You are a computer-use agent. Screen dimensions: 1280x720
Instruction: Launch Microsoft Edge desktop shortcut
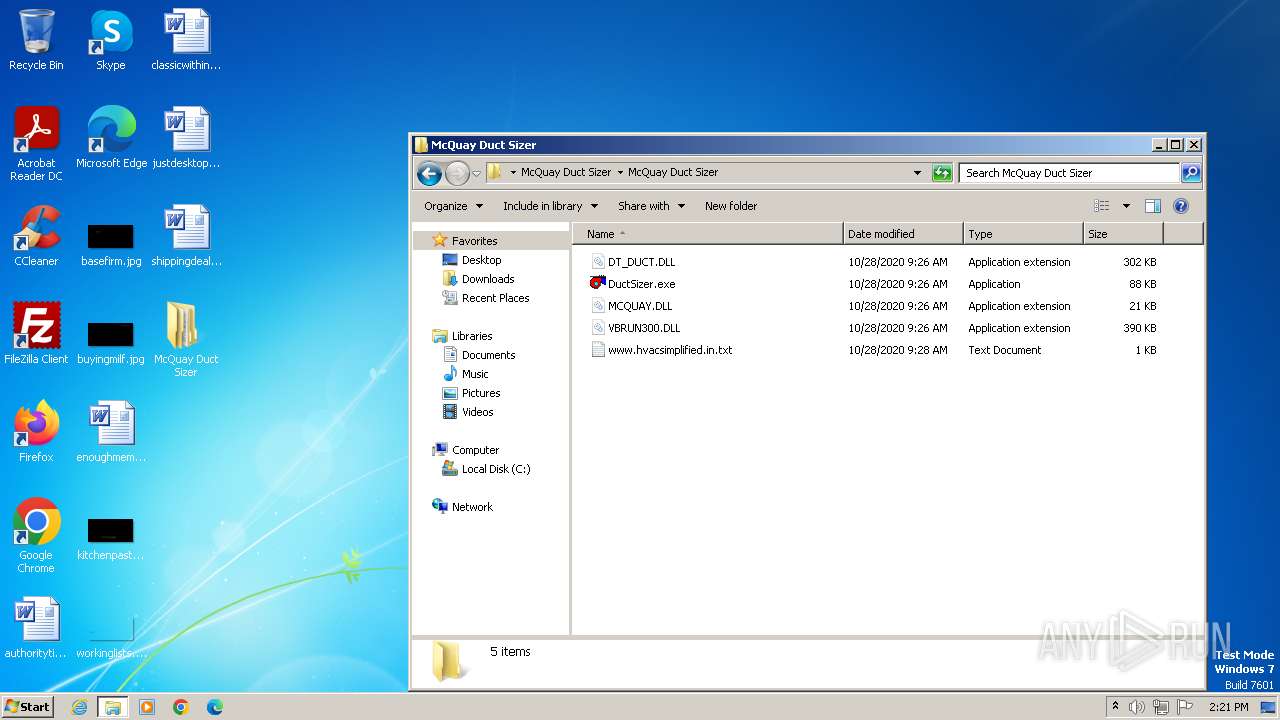click(x=111, y=138)
